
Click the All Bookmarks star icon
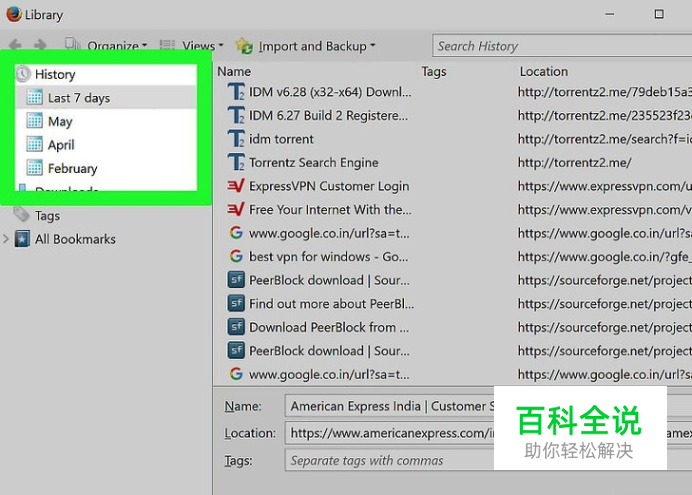click(22, 239)
